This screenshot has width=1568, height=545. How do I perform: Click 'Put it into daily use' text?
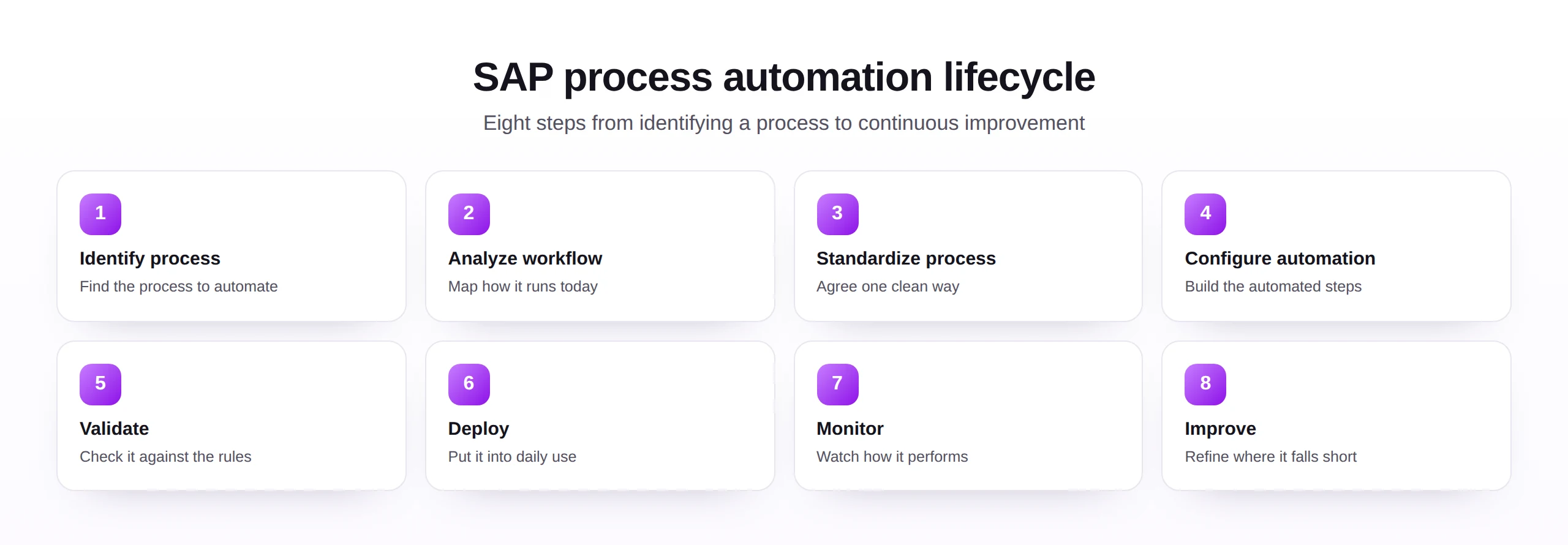[x=512, y=457]
